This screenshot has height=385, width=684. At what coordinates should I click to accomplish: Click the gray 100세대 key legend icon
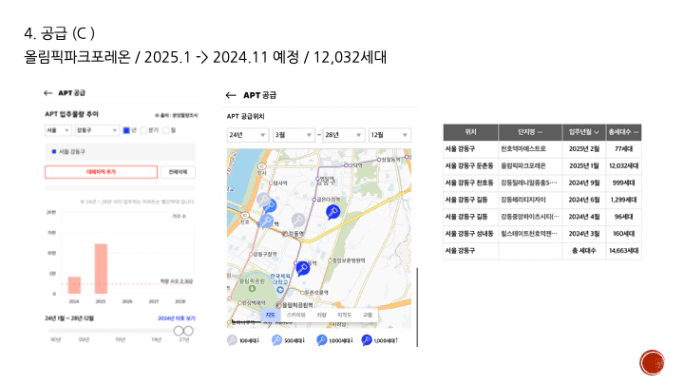(232, 340)
